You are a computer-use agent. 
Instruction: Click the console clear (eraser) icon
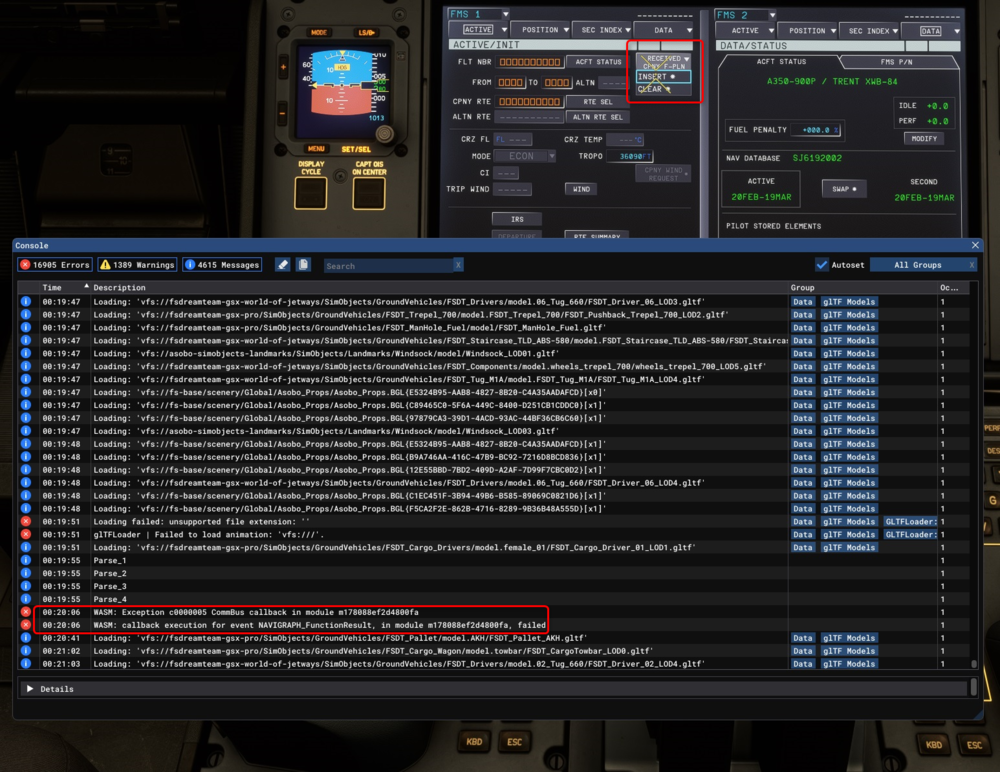(x=282, y=265)
